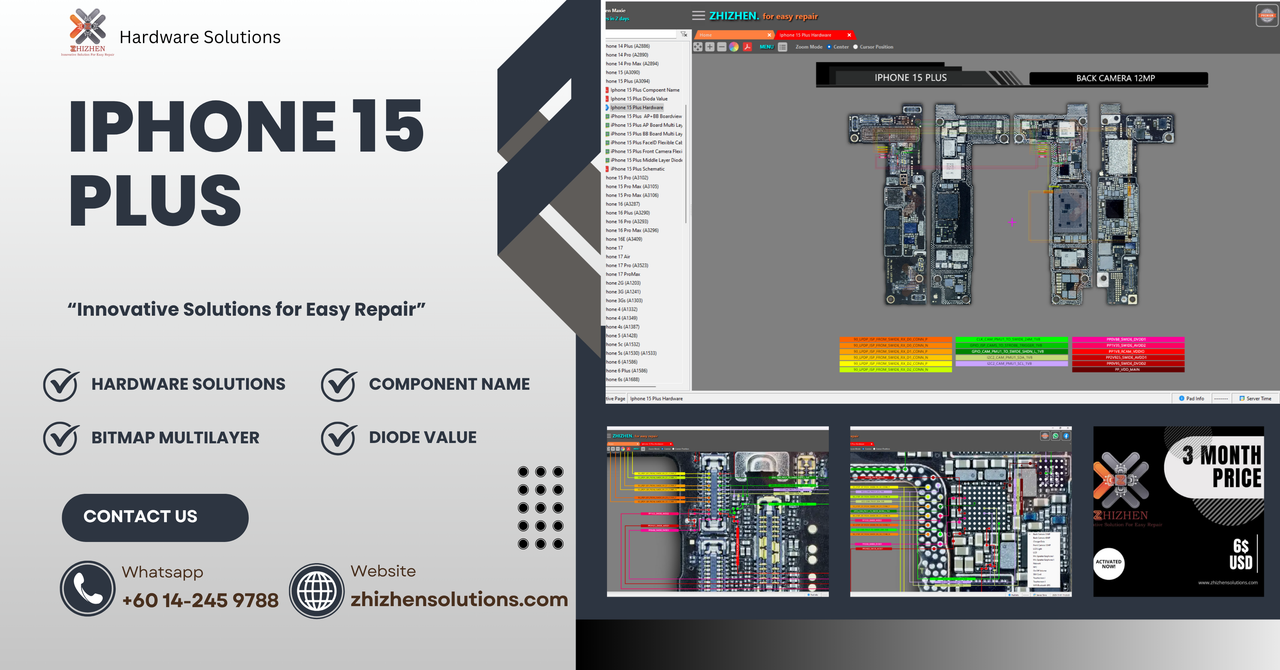
Task: Expand iPhone 15 (A3090) in list
Action: click(622, 72)
